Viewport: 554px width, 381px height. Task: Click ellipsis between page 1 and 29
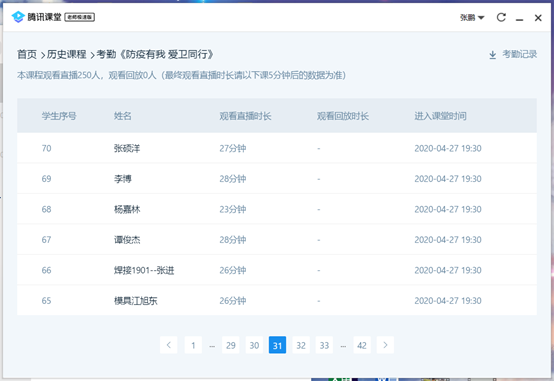[212, 346]
